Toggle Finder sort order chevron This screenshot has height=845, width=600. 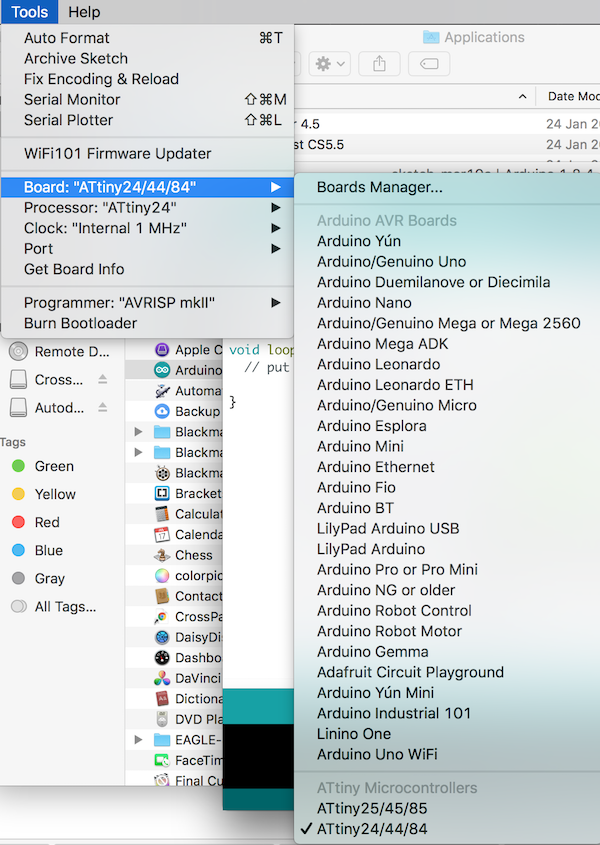coord(522,96)
